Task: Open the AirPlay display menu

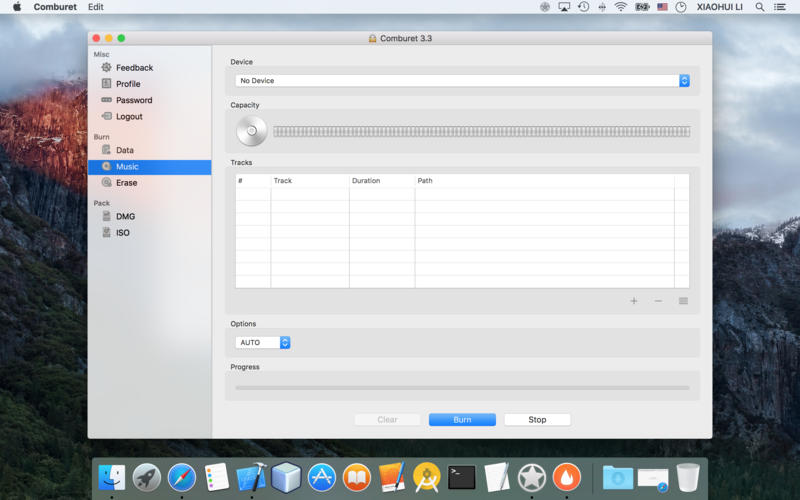Action: pyautogui.click(x=564, y=7)
